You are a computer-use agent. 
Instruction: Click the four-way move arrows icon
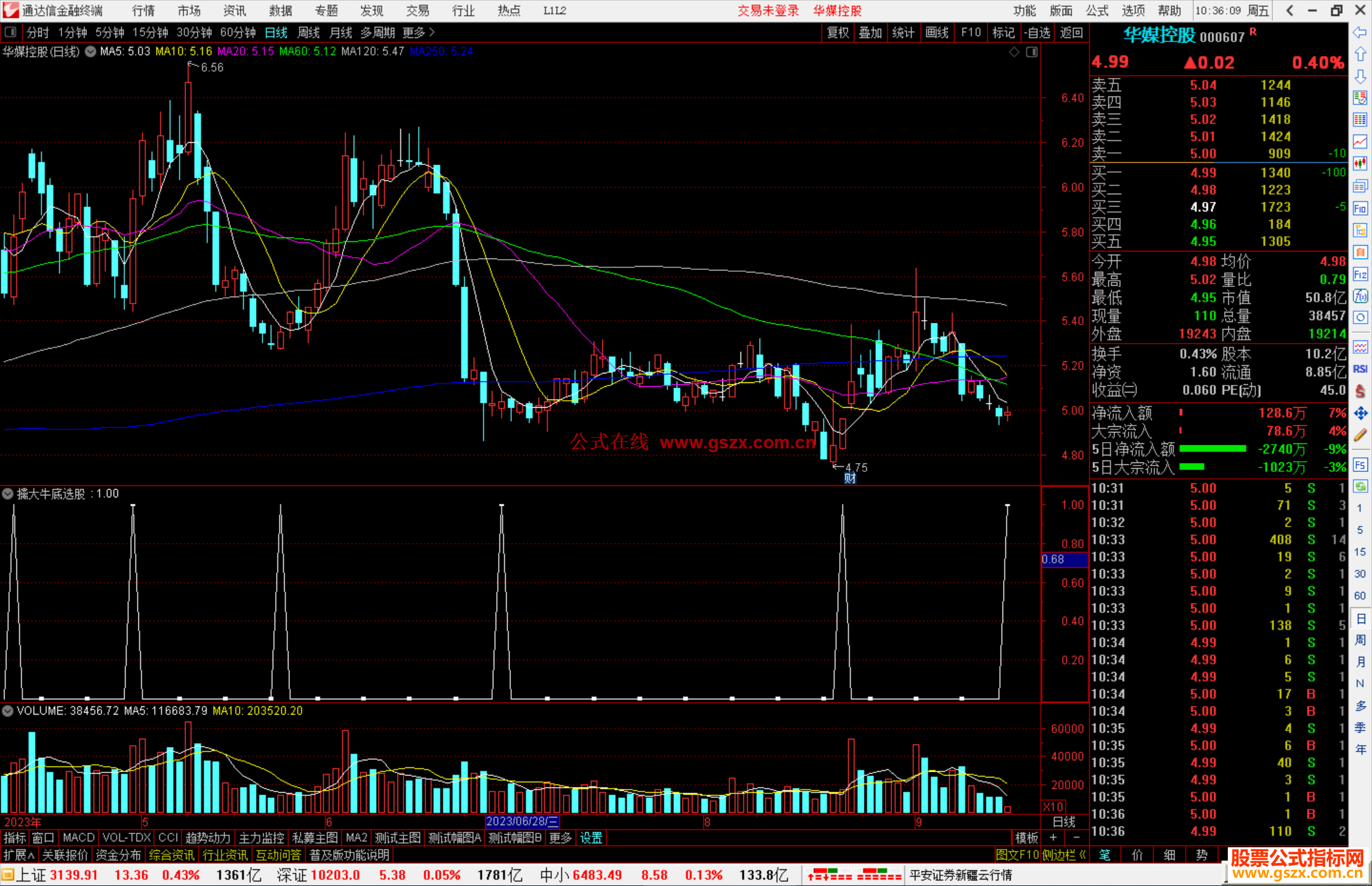[x=1360, y=413]
